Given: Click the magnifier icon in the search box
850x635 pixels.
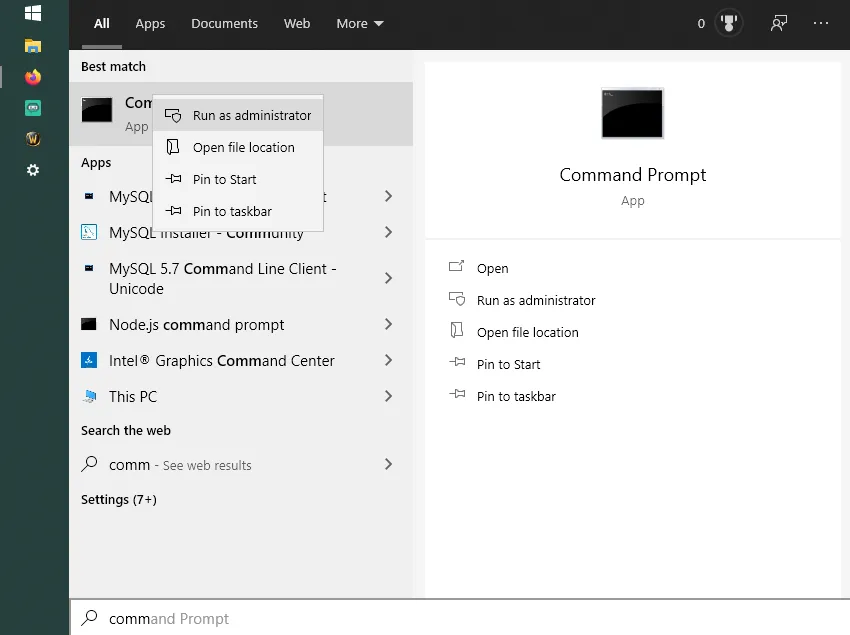Looking at the screenshot, I should click(x=89, y=618).
